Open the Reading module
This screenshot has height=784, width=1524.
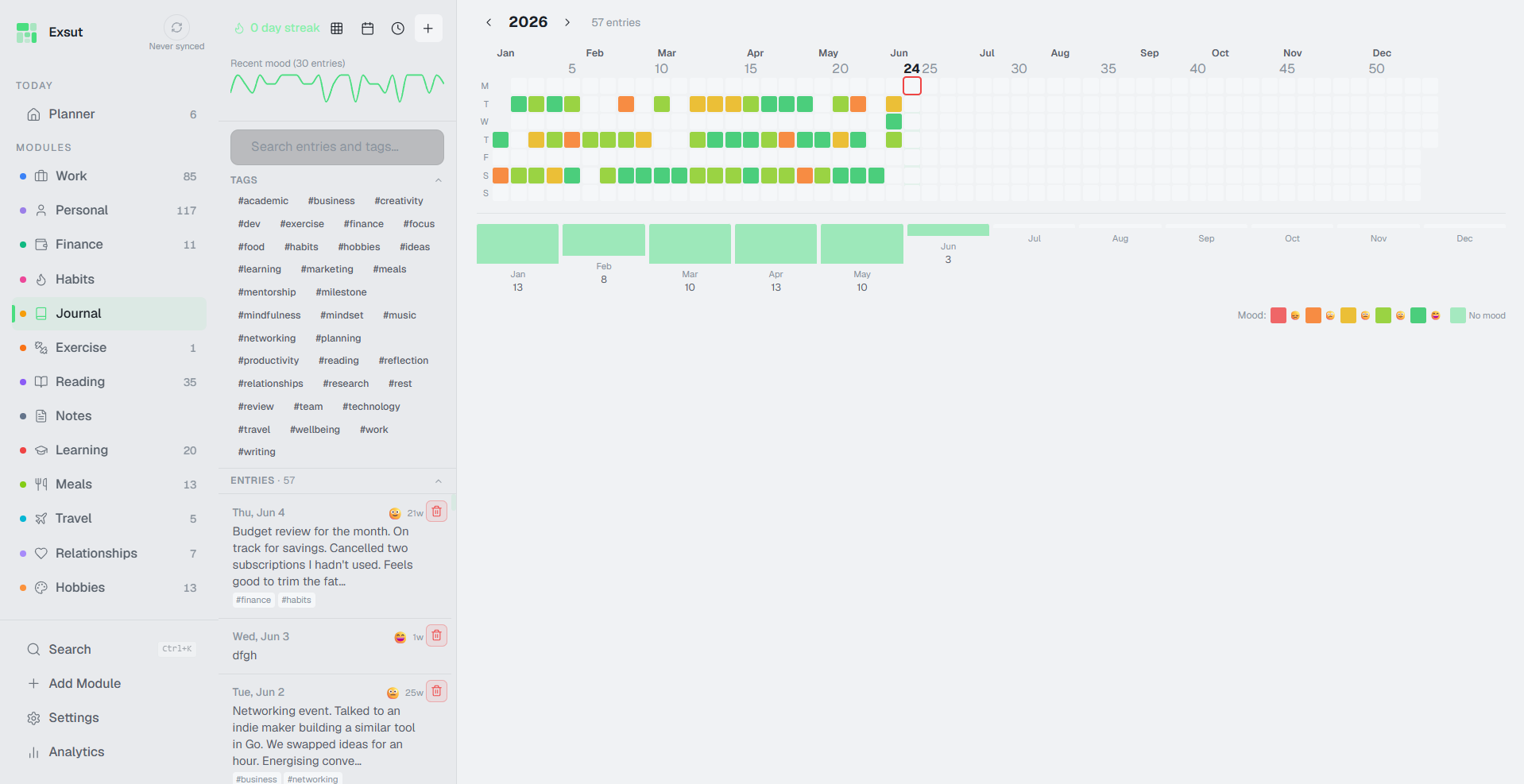[109, 382]
